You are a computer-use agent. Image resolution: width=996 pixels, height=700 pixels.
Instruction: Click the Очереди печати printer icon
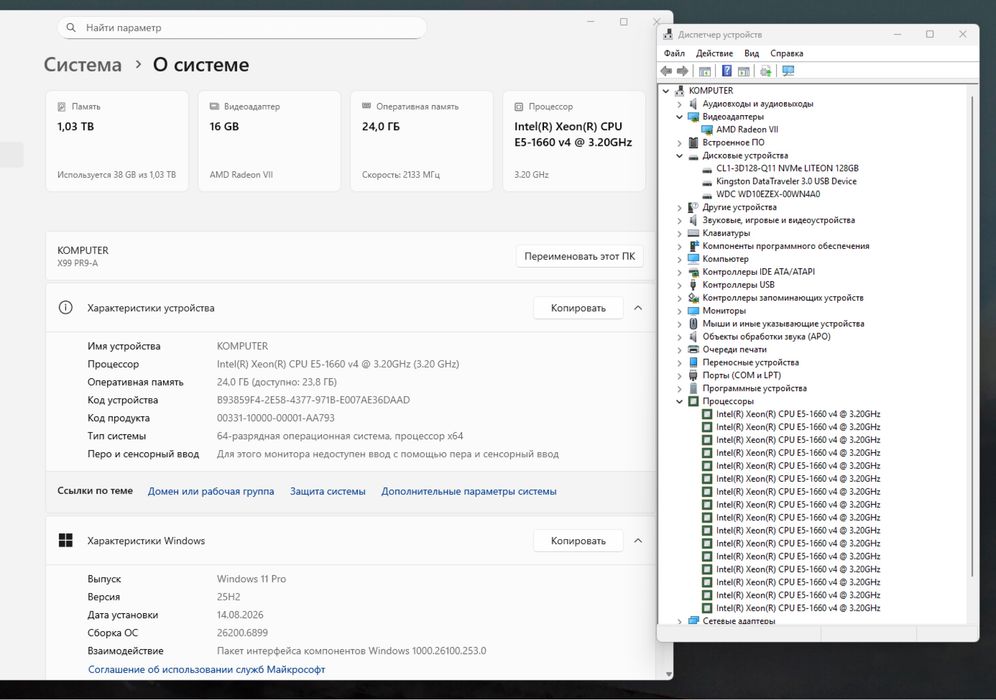click(694, 349)
